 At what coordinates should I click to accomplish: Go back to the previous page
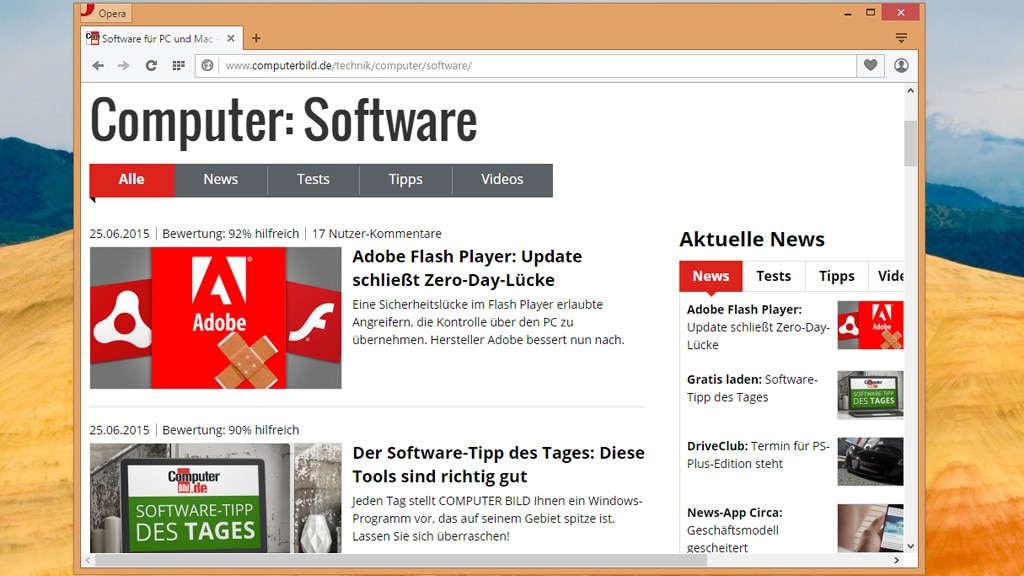(98, 65)
